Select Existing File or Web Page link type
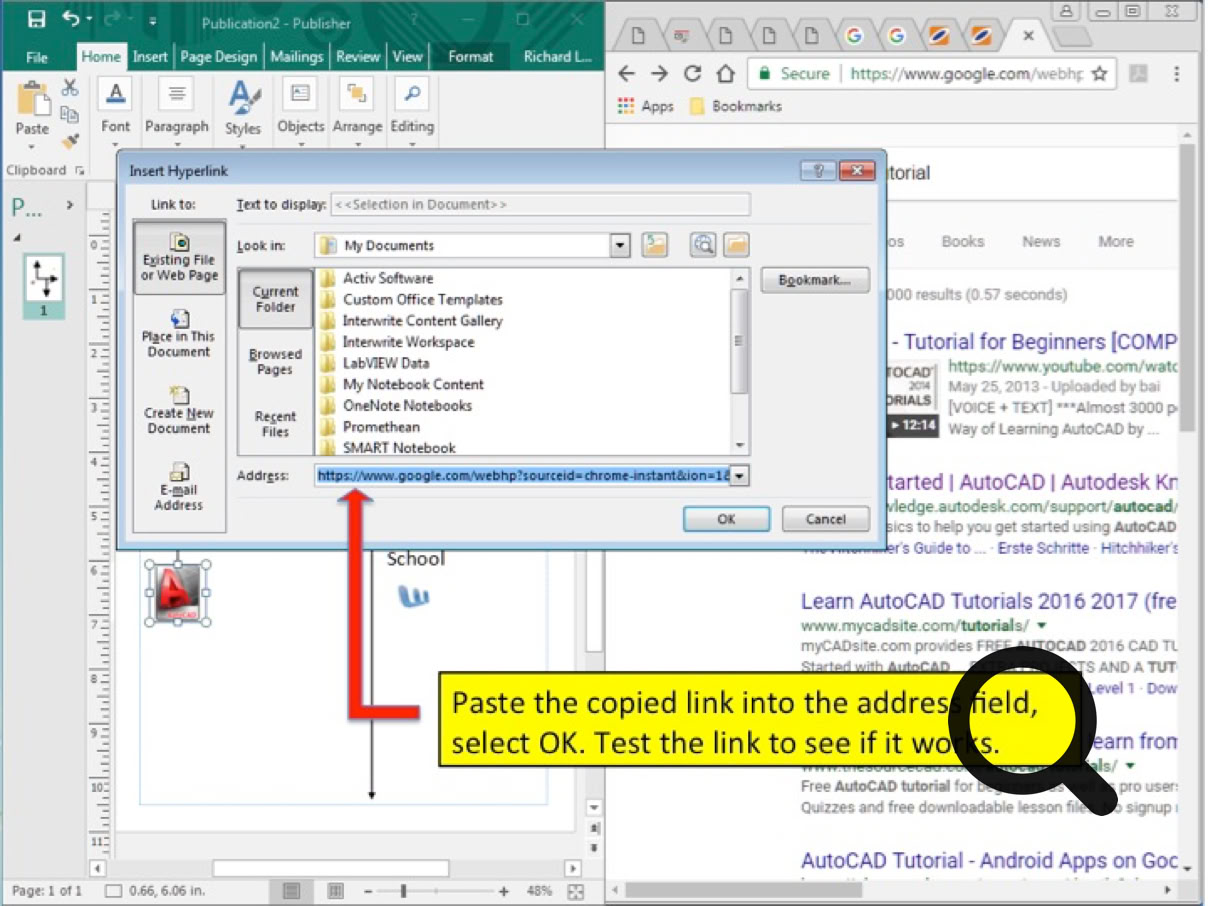This screenshot has height=906, width=1208. 179,258
